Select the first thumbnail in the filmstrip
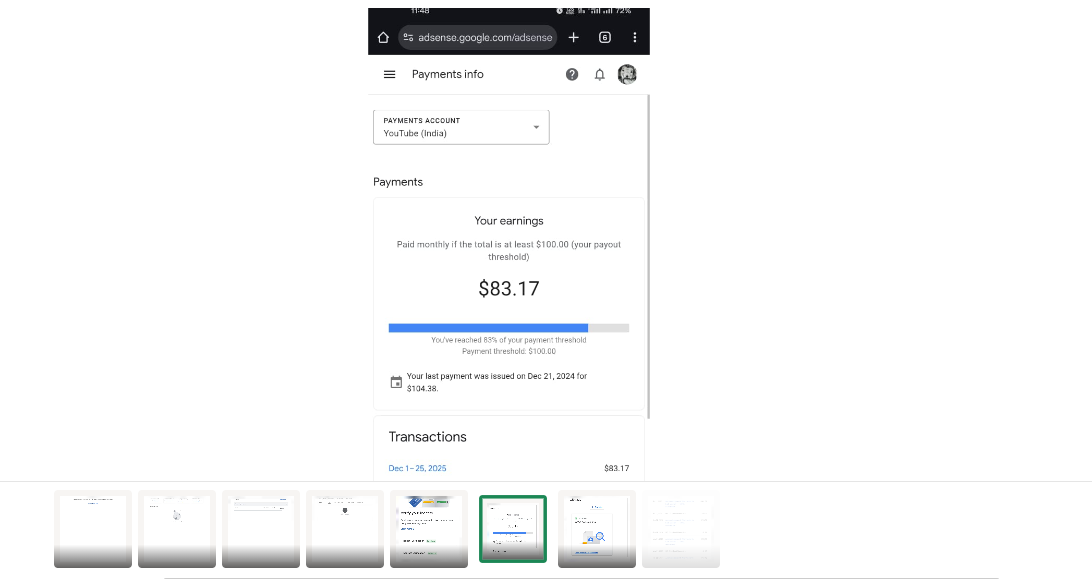Image resolution: width=1092 pixels, height=579 pixels. (x=93, y=529)
